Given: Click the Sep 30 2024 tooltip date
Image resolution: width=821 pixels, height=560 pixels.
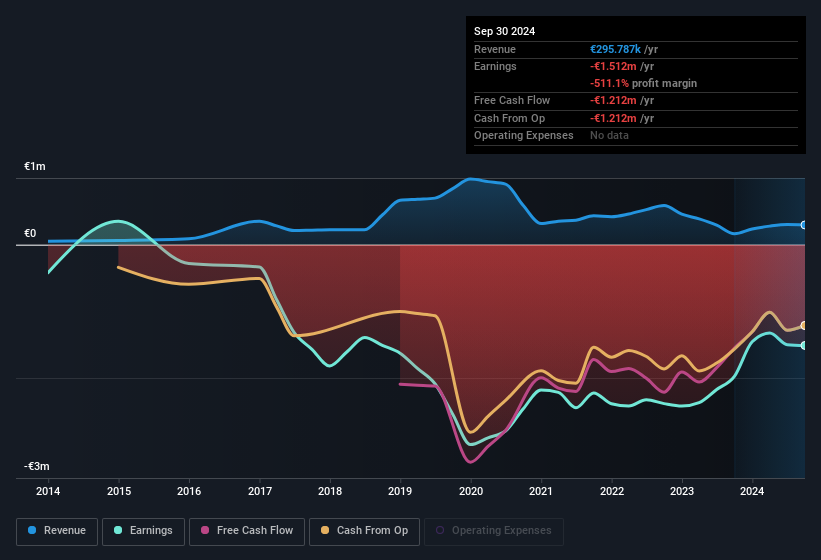Looking at the screenshot, I should click(x=504, y=31).
